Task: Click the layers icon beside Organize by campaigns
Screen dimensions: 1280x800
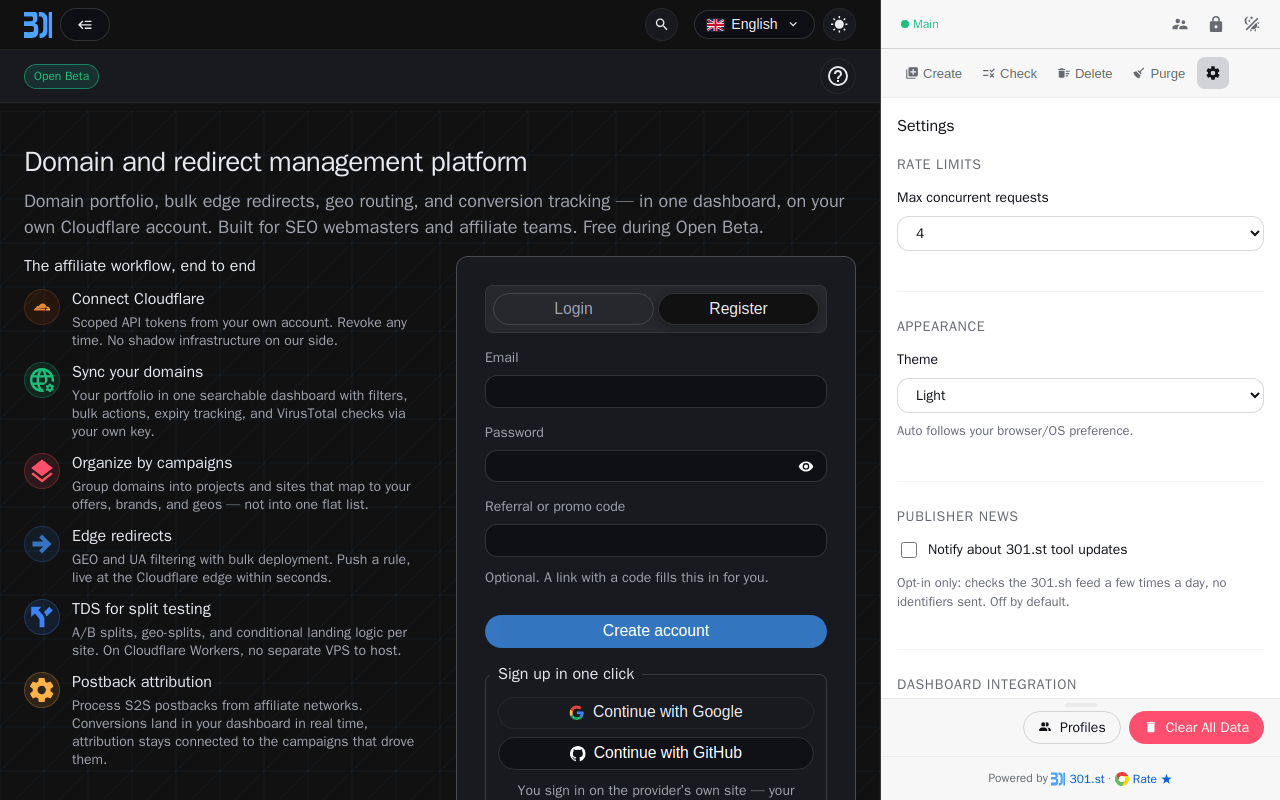Action: (x=42, y=471)
